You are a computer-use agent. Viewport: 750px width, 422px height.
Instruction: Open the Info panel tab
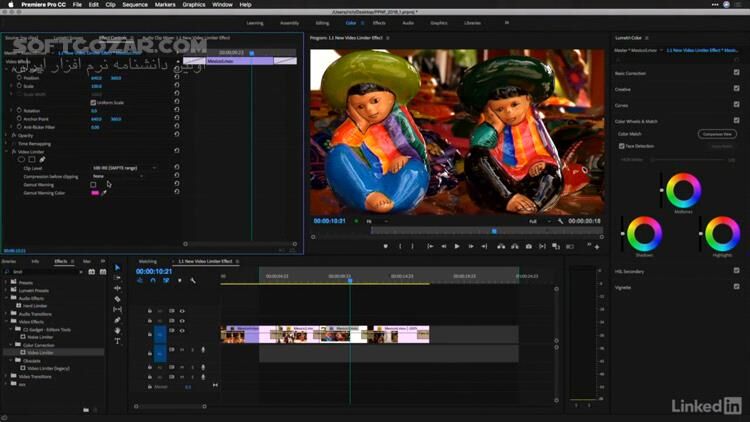pyautogui.click(x=35, y=261)
